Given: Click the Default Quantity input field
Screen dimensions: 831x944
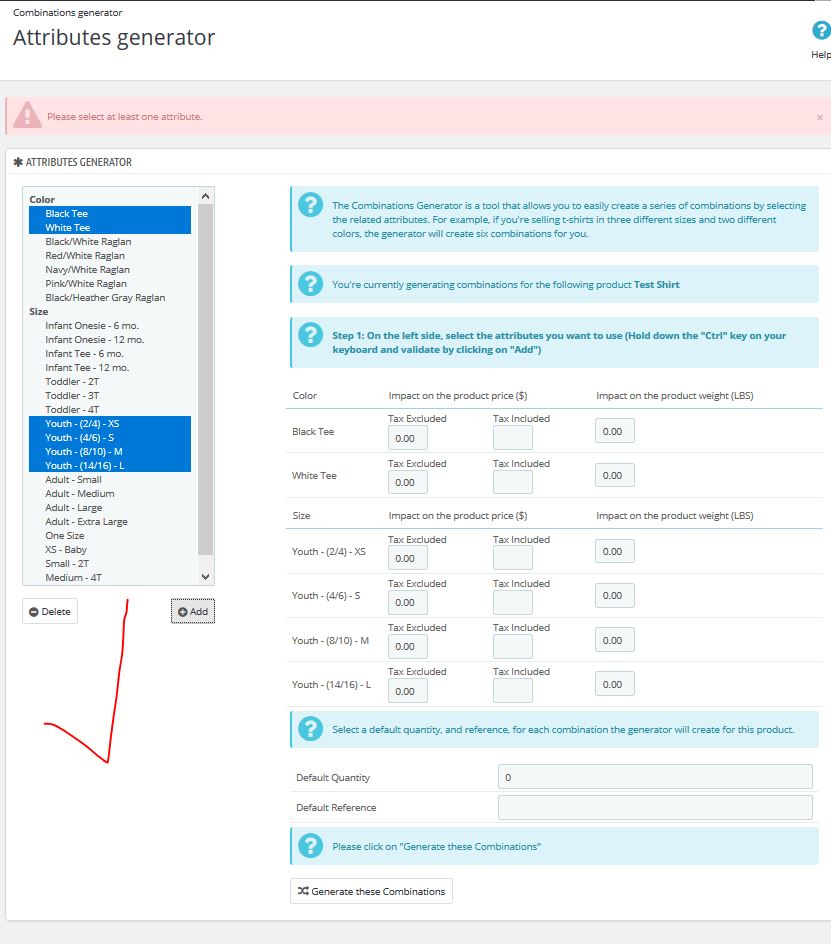Looking at the screenshot, I should click(655, 777).
